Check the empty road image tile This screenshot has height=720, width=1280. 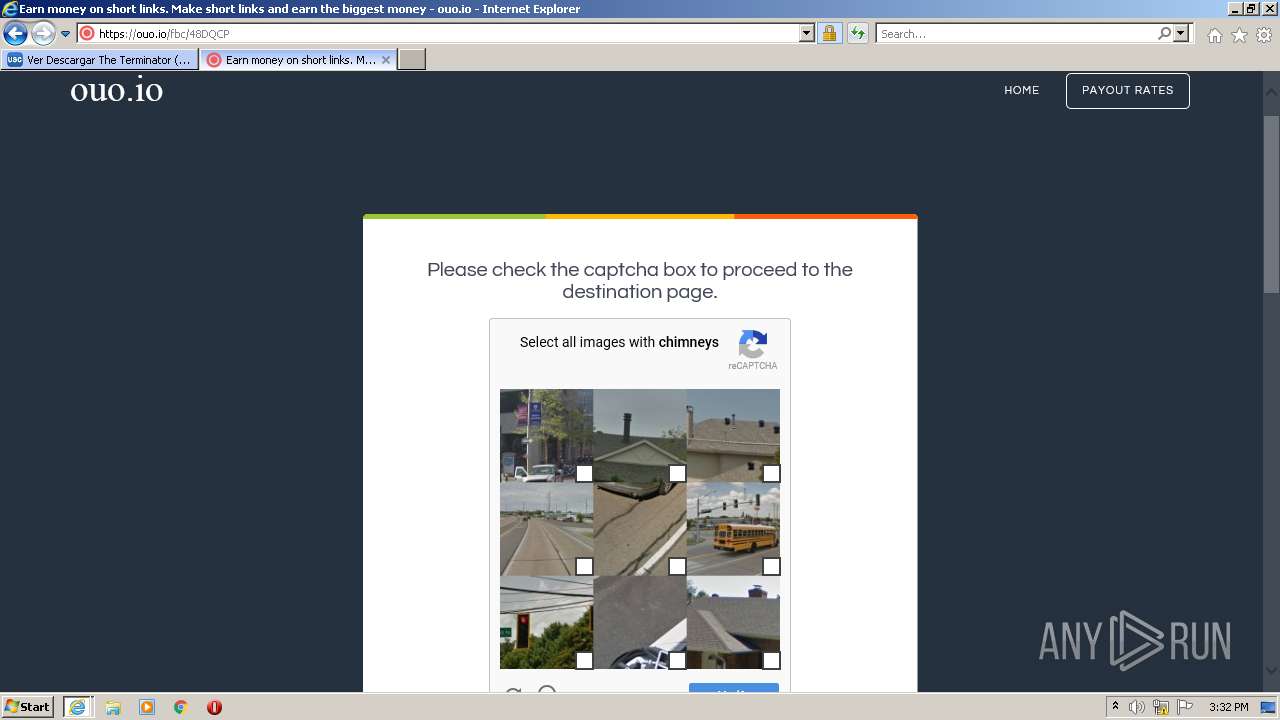tap(546, 528)
